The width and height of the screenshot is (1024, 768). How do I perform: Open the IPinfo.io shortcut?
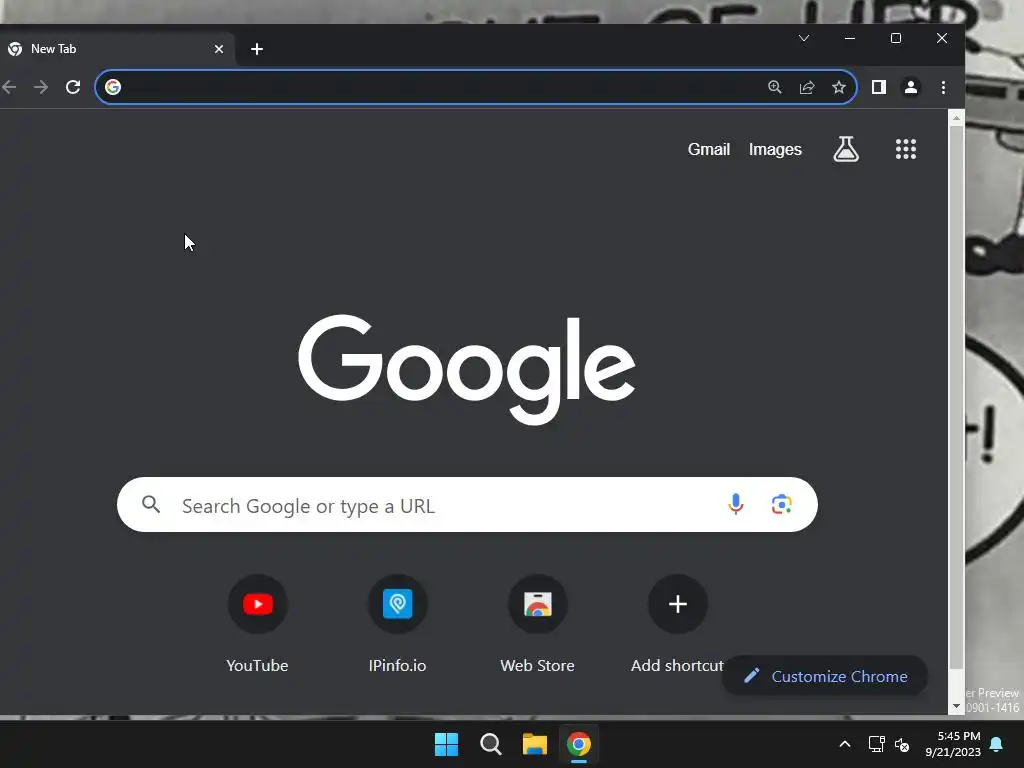tap(397, 624)
